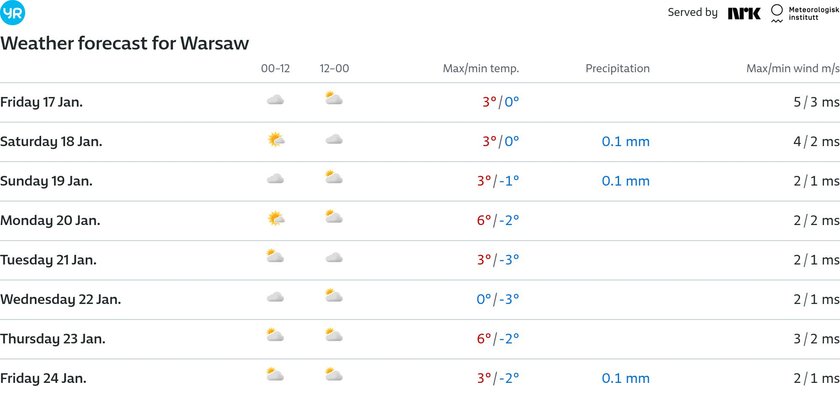
Task: Click Saturday's 0.1 mm precipitation value
Action: coord(626,142)
